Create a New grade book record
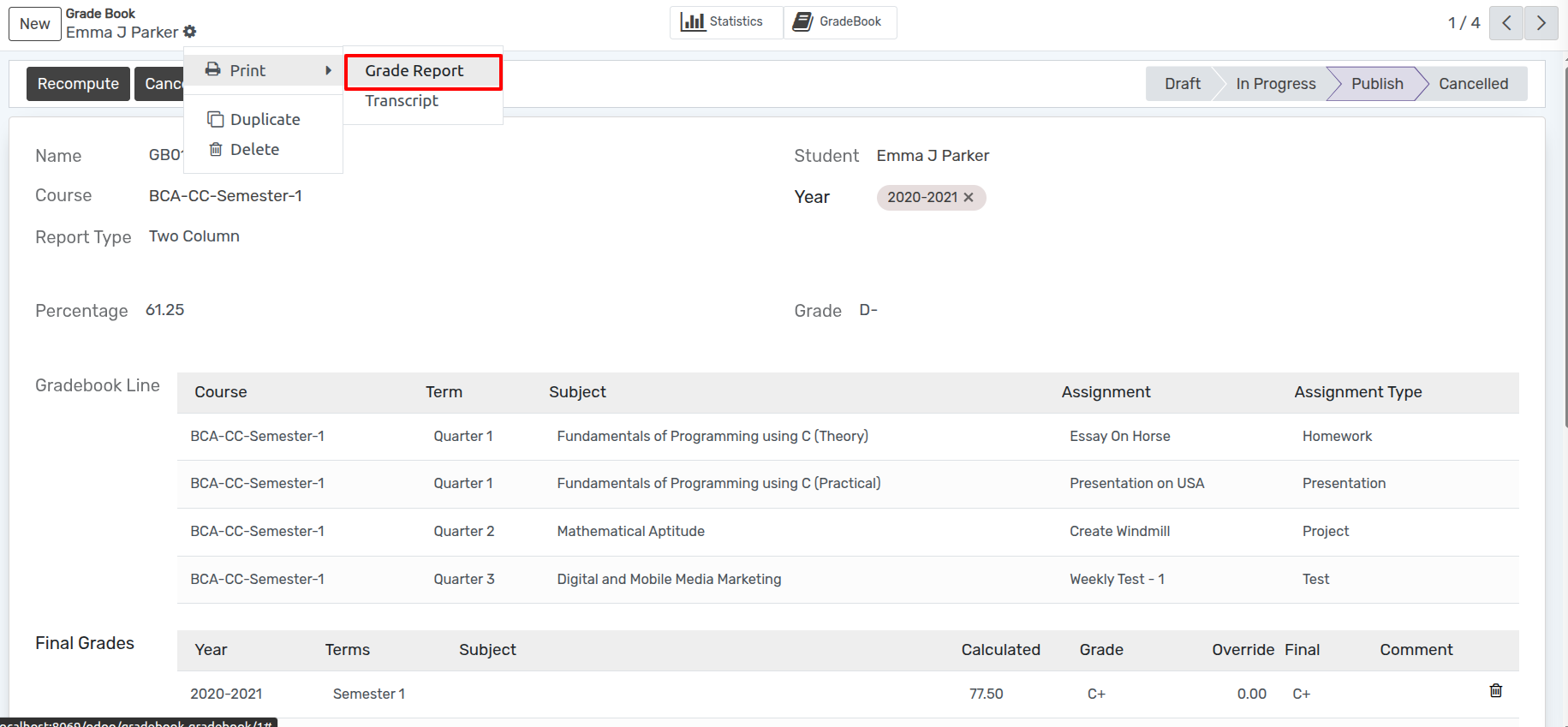The height and width of the screenshot is (727, 1568). tap(35, 24)
